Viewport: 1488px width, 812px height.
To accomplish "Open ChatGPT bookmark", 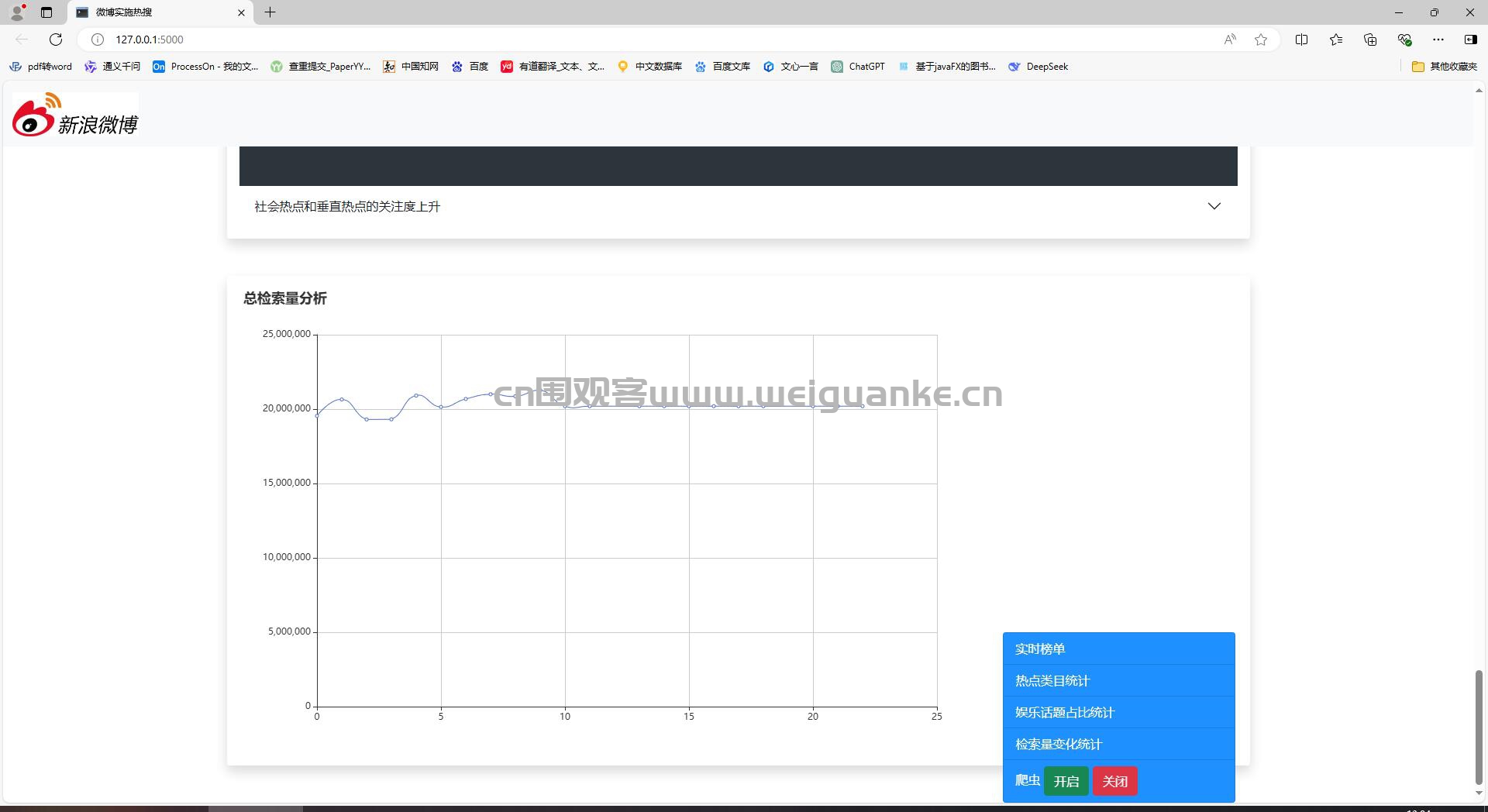I will (x=858, y=67).
